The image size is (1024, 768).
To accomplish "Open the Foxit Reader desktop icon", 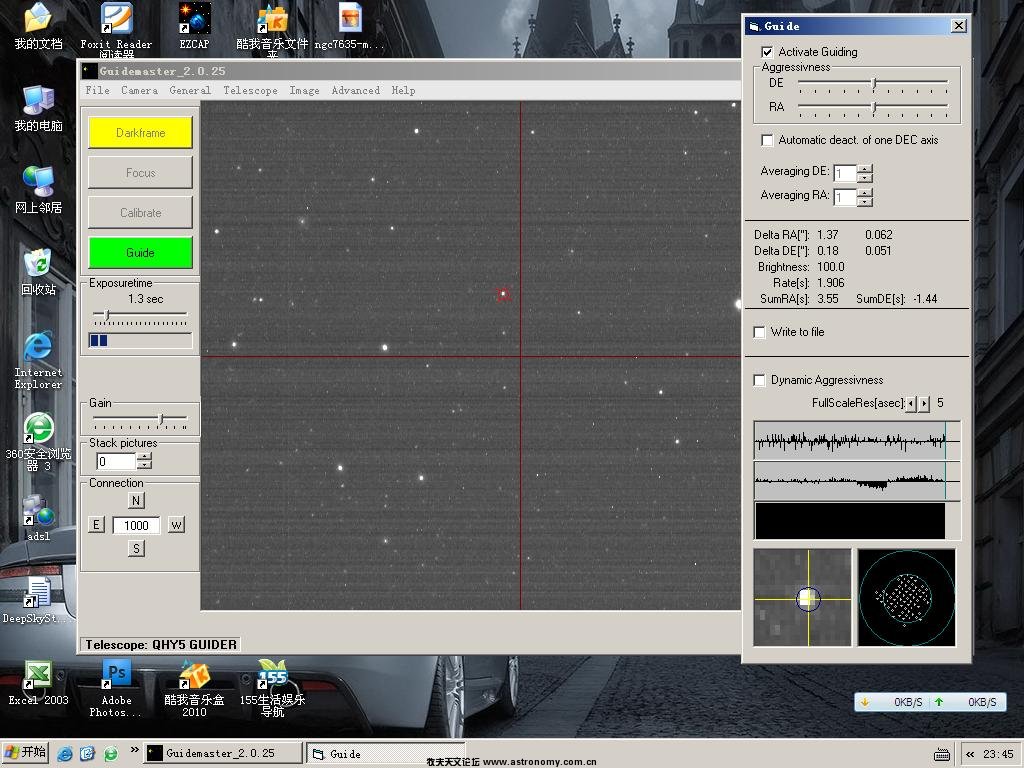I will click(x=116, y=20).
